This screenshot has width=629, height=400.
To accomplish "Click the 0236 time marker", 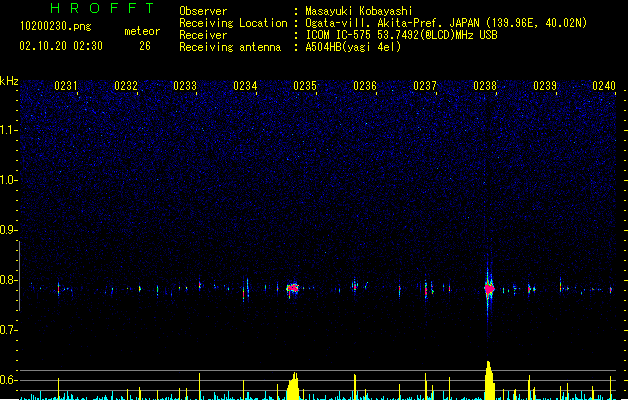I will point(365,86).
